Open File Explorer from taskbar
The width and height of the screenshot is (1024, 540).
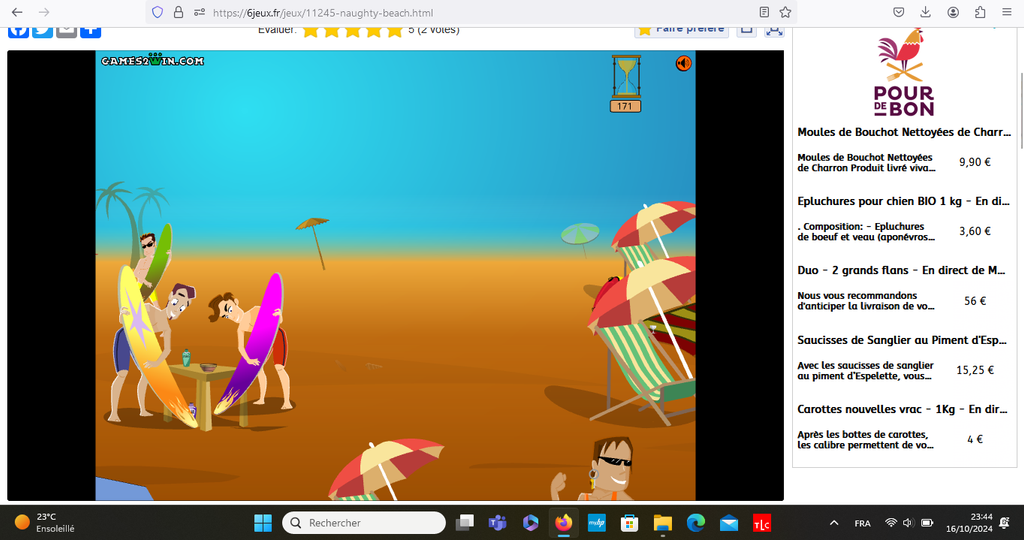pyautogui.click(x=662, y=522)
